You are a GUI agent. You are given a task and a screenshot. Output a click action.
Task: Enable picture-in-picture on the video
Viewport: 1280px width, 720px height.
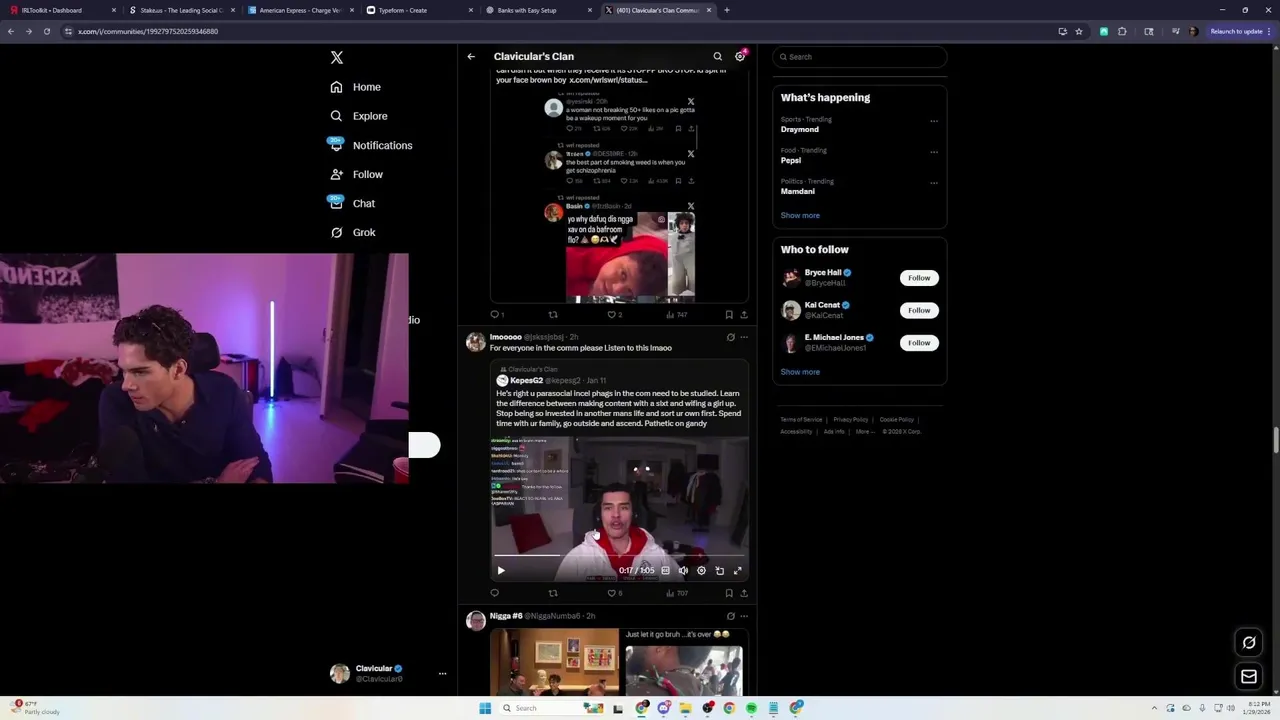click(719, 570)
